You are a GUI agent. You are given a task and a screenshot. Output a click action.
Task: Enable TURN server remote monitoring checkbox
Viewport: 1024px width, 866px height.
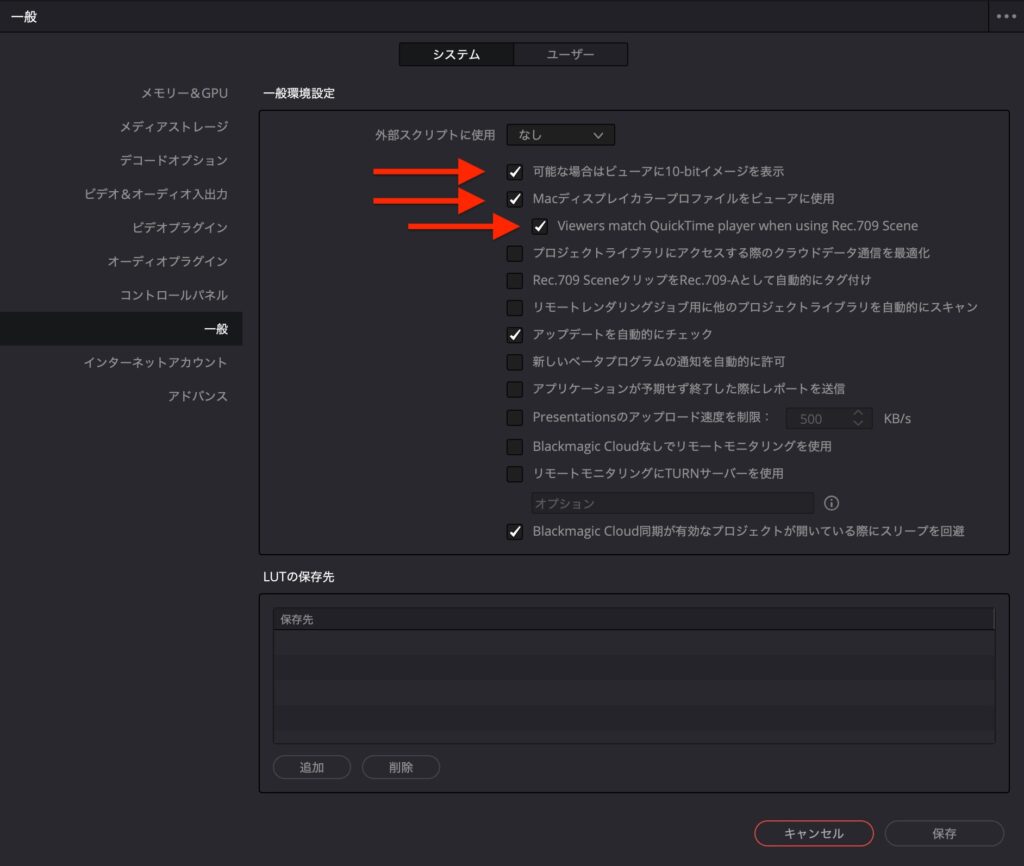[515, 473]
